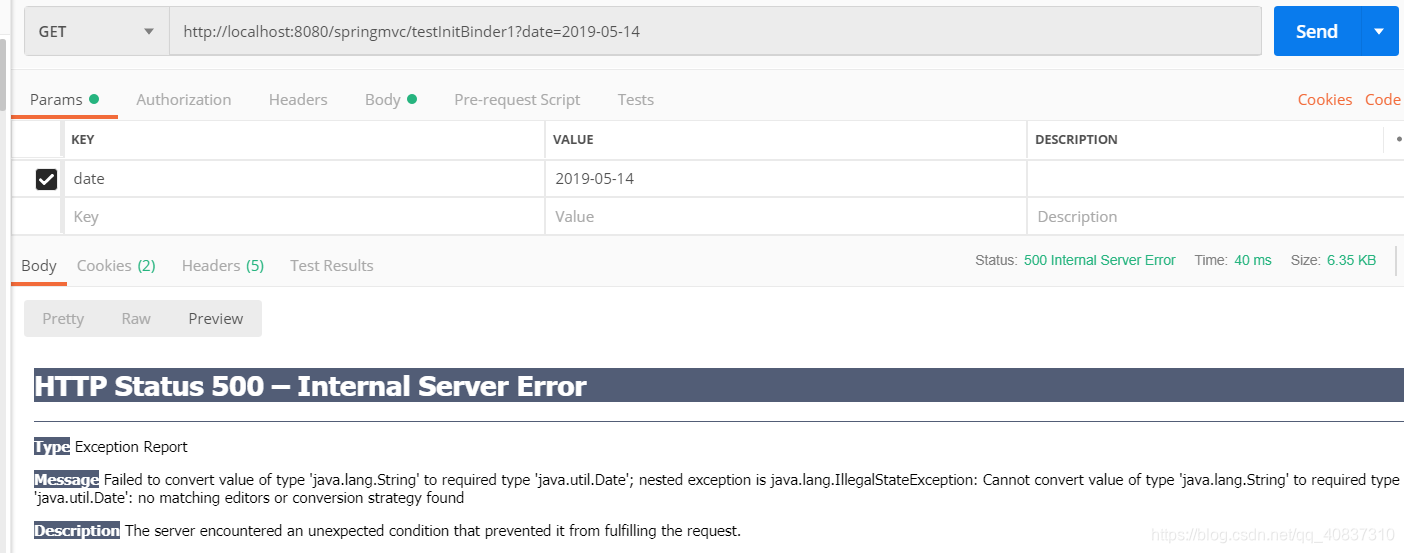Screen dimensions: 1404x553
Task: Select the response Body tab
Action: (x=39, y=265)
